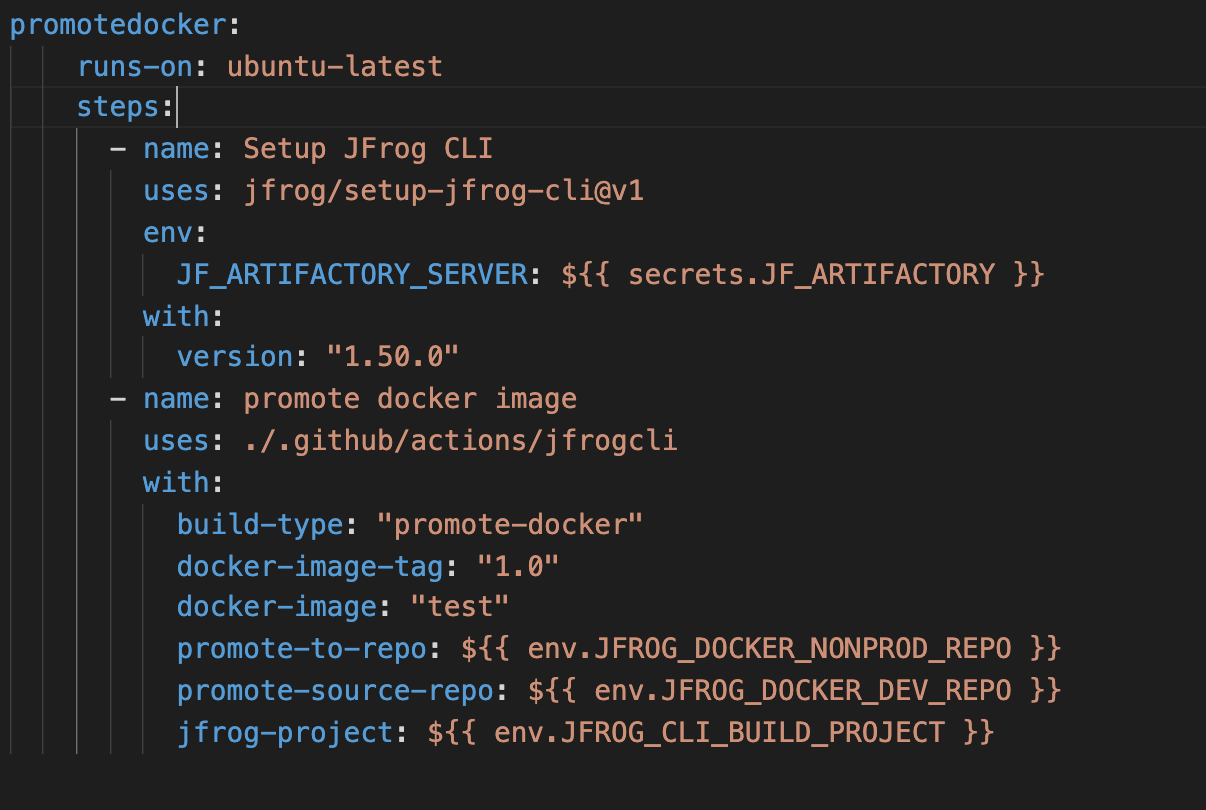Click the promote docker image step name

tap(410, 398)
